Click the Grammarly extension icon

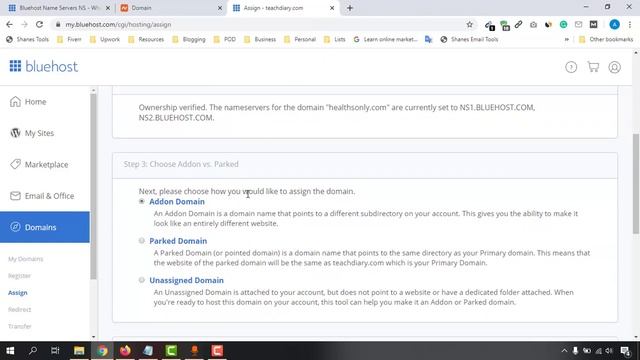click(x=563, y=24)
